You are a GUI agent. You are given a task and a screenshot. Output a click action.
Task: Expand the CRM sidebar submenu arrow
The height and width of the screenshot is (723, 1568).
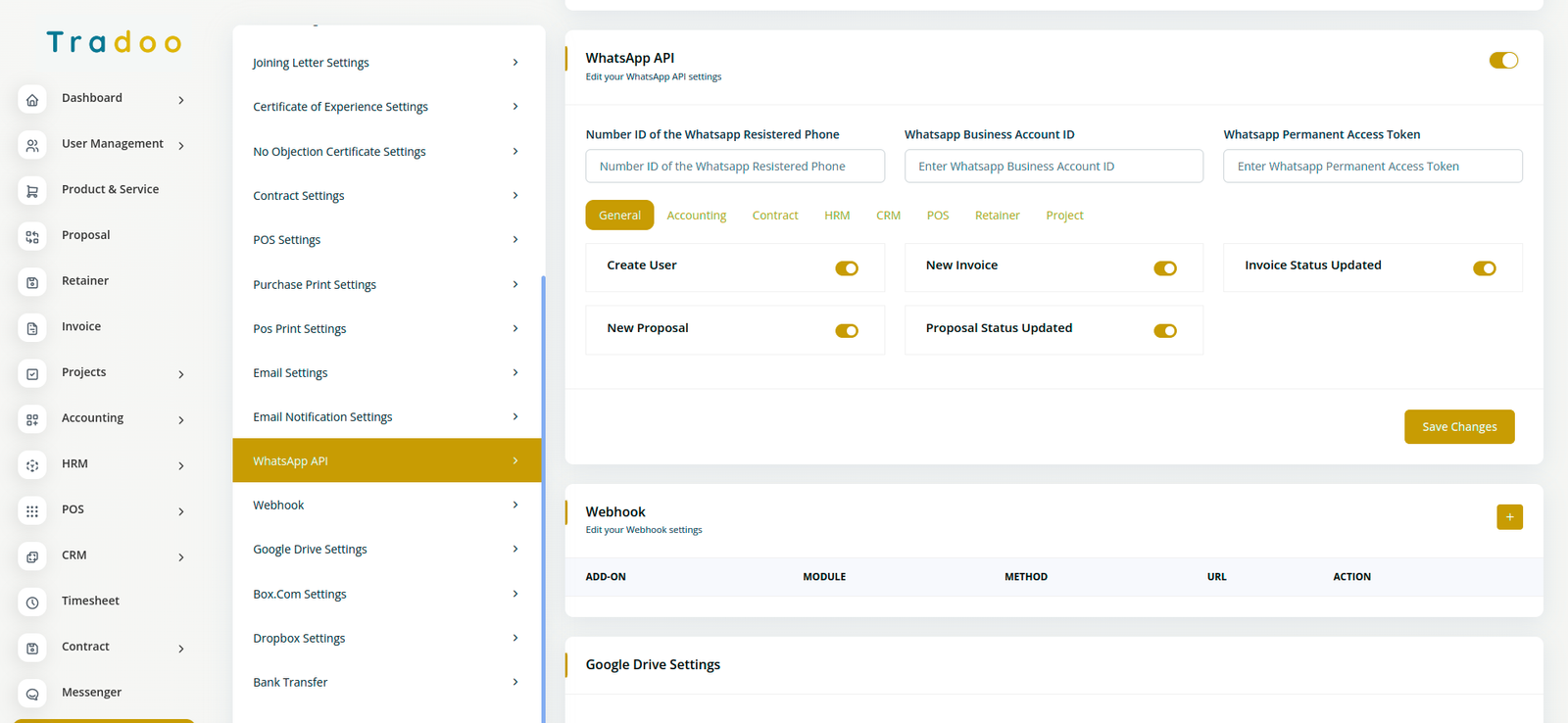point(181,557)
